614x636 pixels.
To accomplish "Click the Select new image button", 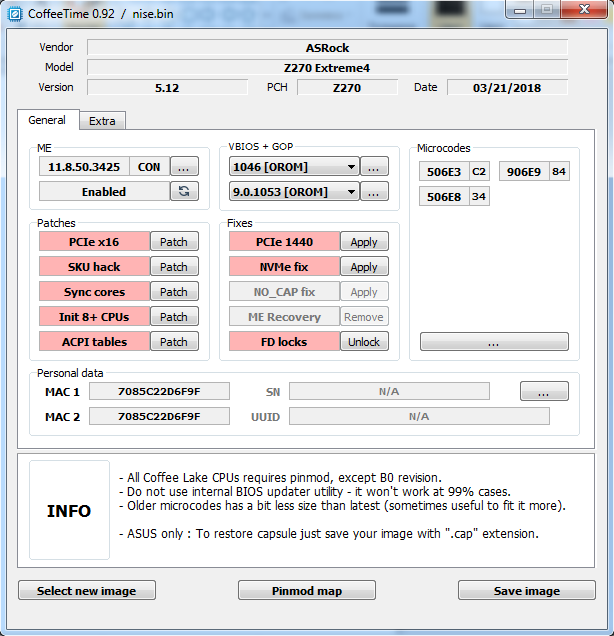I will point(87,590).
